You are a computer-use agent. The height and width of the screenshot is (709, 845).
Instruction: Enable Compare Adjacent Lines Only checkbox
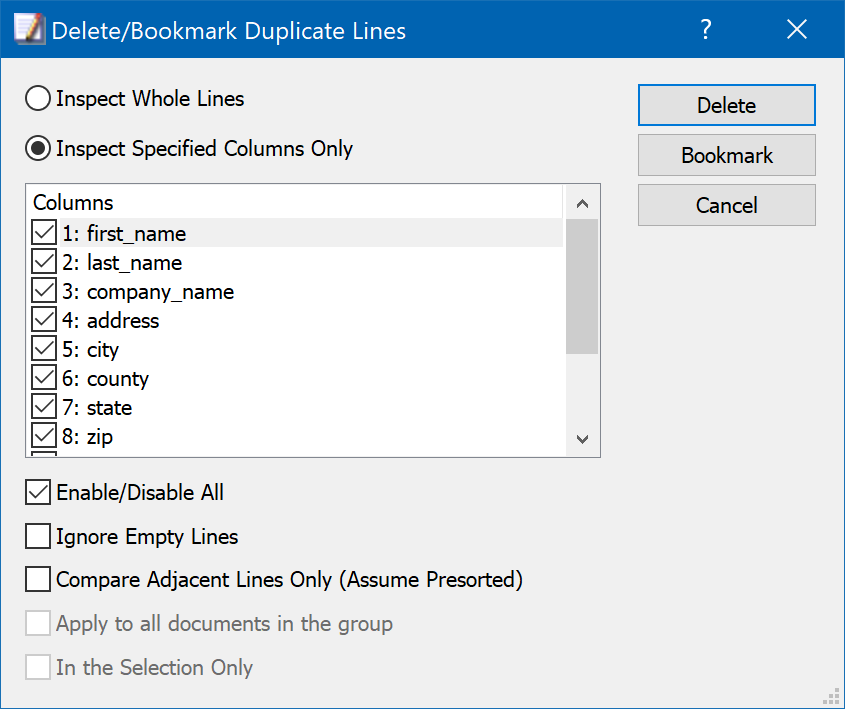click(x=38, y=580)
